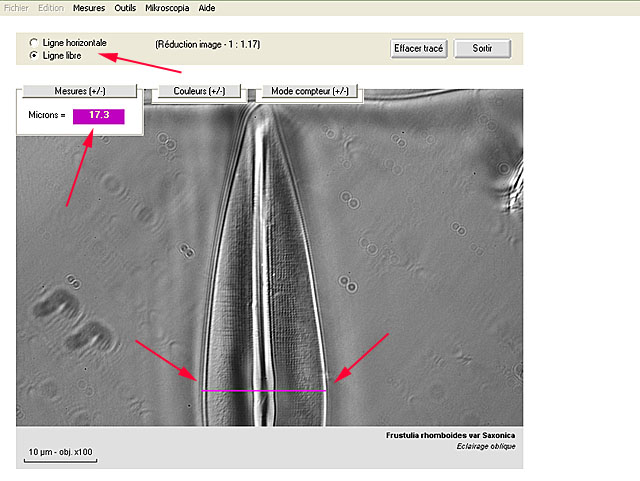Viewport: 640px width, 481px height.
Task: Open the Mesures menu
Action: 89,8
